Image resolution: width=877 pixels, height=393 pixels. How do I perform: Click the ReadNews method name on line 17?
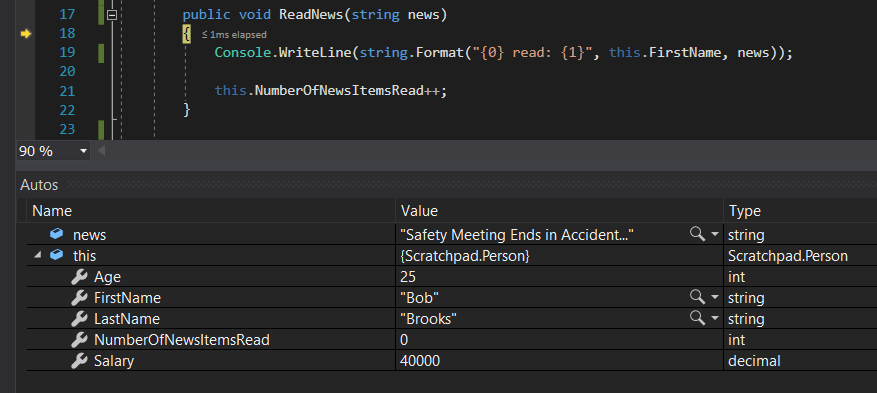[x=312, y=15]
